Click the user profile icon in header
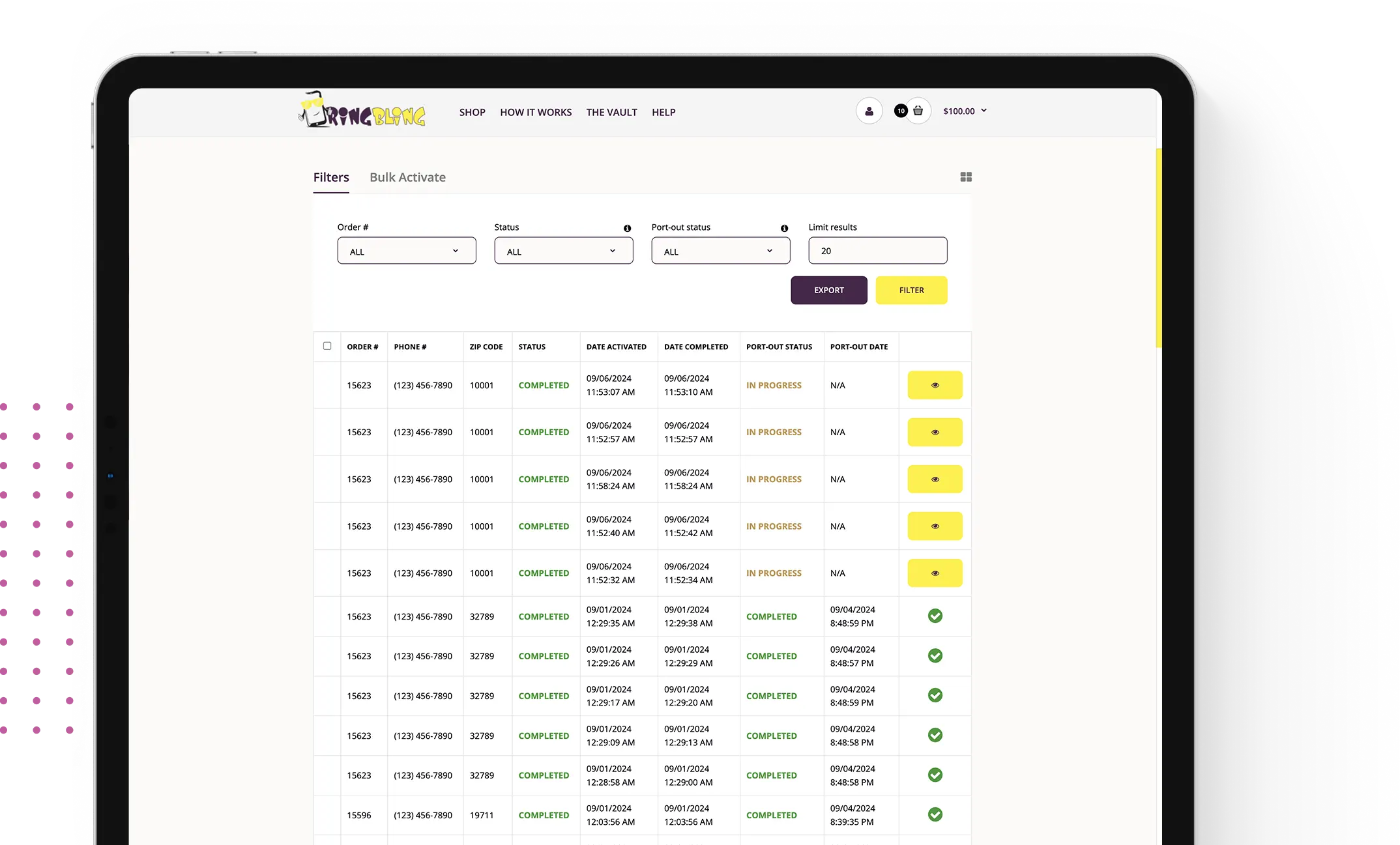Screen dimensions: 1400x845 868,111
